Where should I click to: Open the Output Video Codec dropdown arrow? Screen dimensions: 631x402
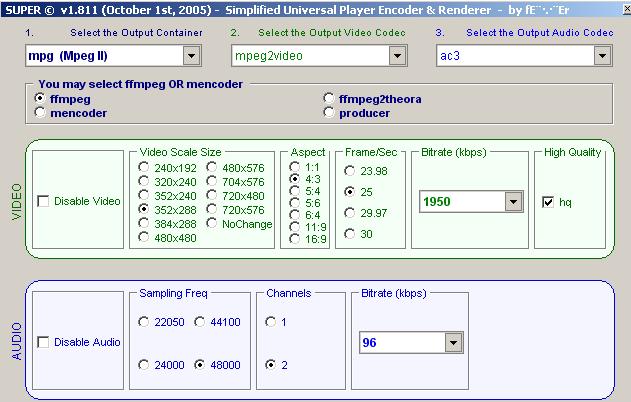(x=397, y=56)
